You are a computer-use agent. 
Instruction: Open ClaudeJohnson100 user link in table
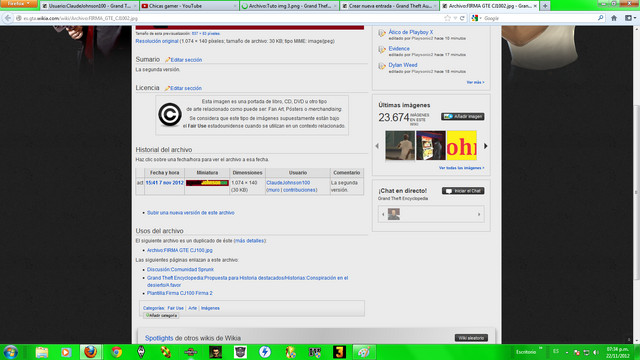pyautogui.click(x=288, y=183)
